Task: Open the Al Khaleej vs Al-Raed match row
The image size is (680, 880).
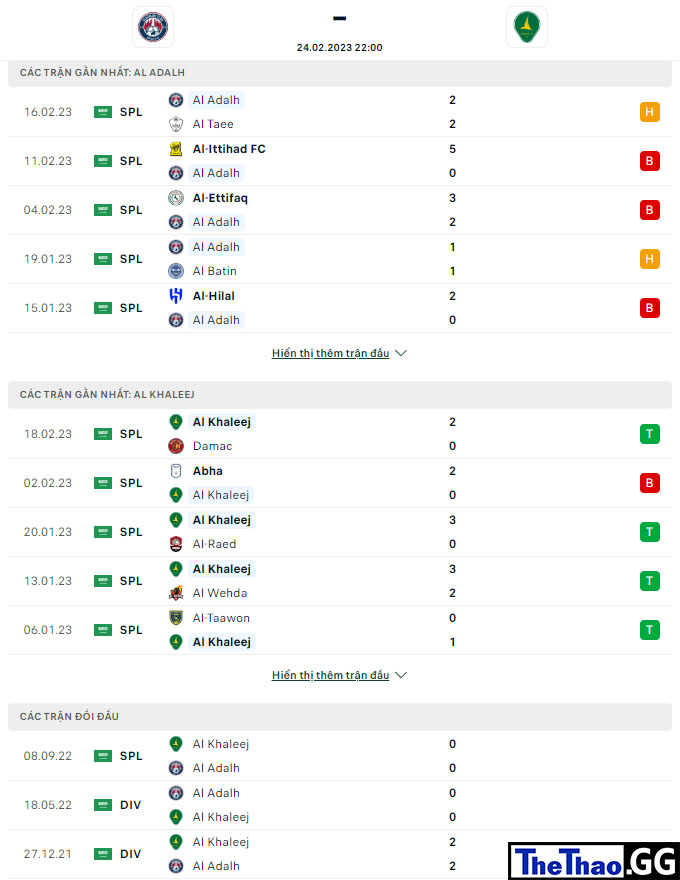Action: pyautogui.click(x=340, y=532)
